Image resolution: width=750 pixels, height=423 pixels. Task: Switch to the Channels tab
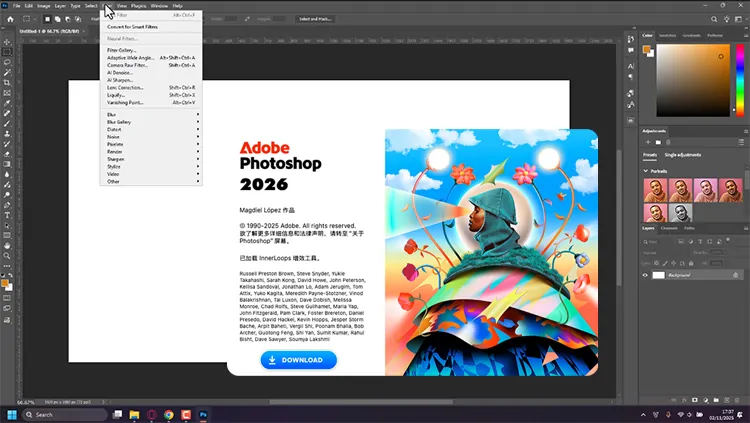(669, 228)
